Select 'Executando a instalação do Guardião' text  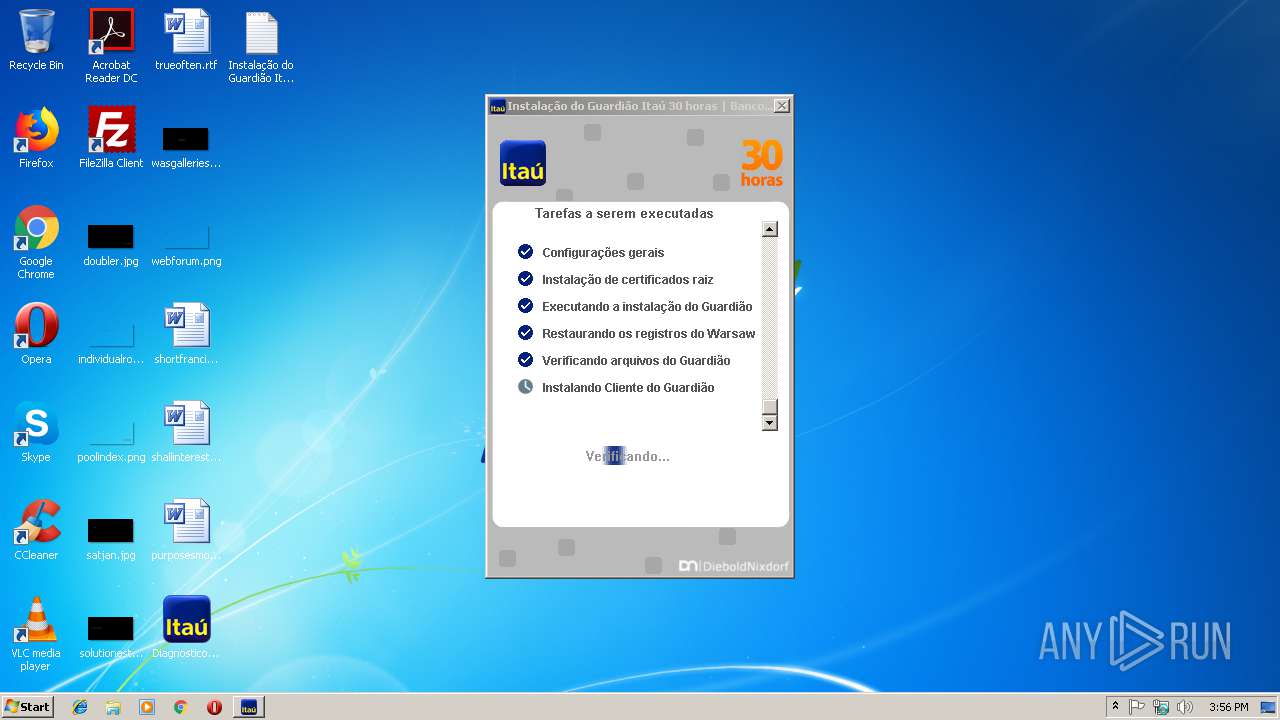(647, 306)
